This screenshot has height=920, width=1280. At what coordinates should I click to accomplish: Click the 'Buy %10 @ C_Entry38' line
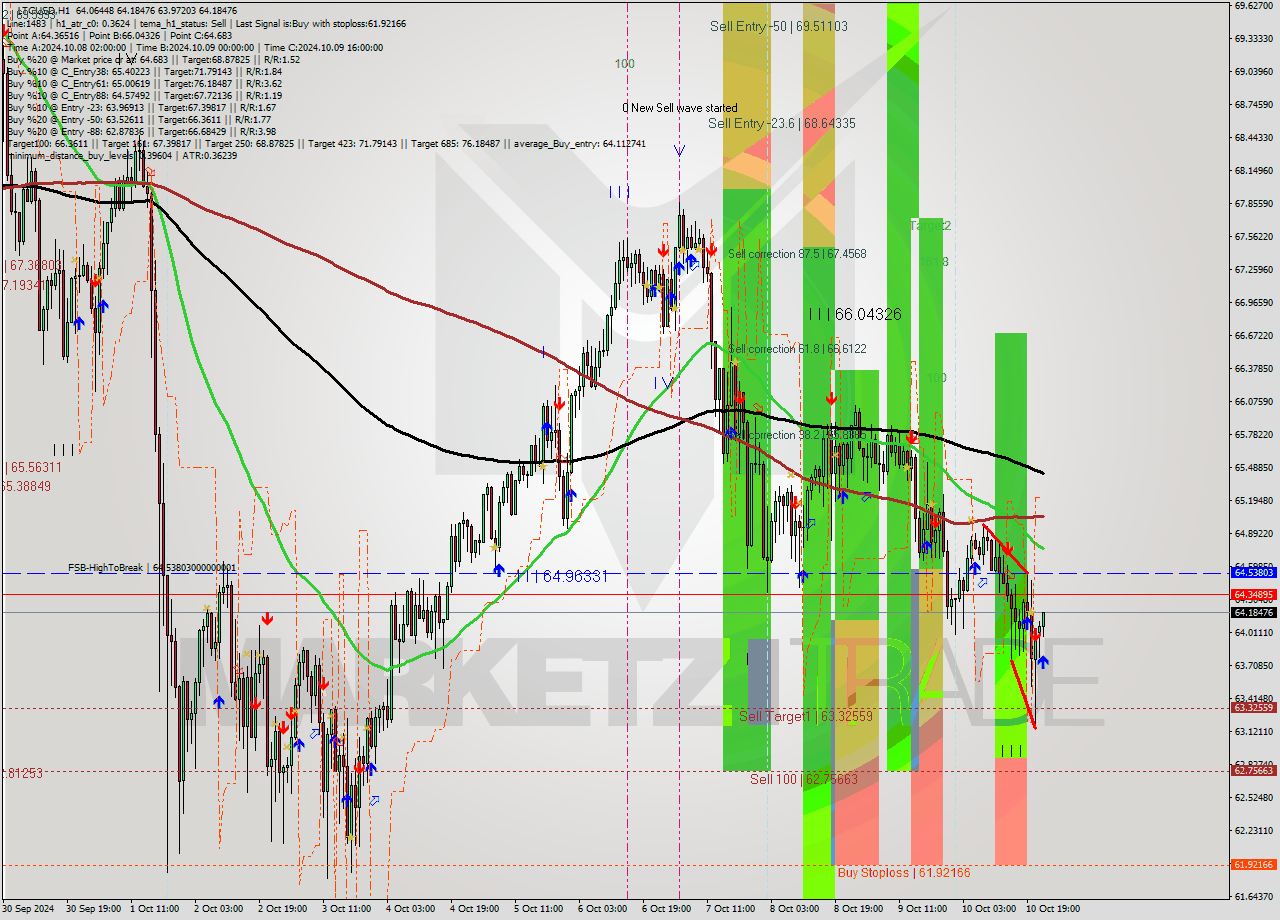[x=144, y=71]
